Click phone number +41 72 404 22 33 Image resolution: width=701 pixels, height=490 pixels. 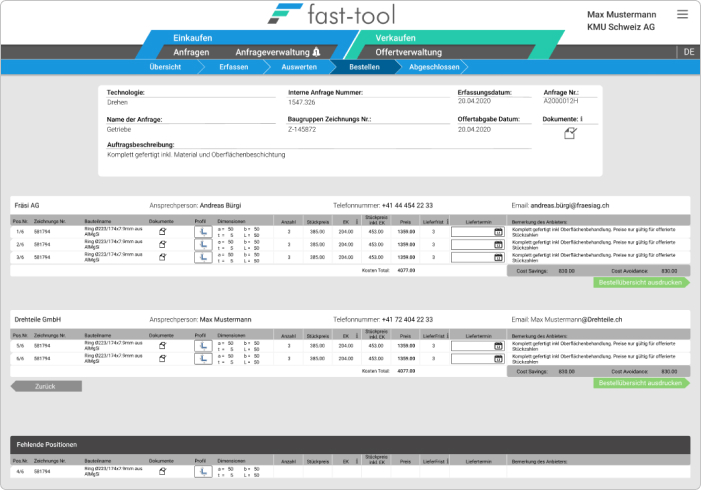pyautogui.click(x=407, y=320)
